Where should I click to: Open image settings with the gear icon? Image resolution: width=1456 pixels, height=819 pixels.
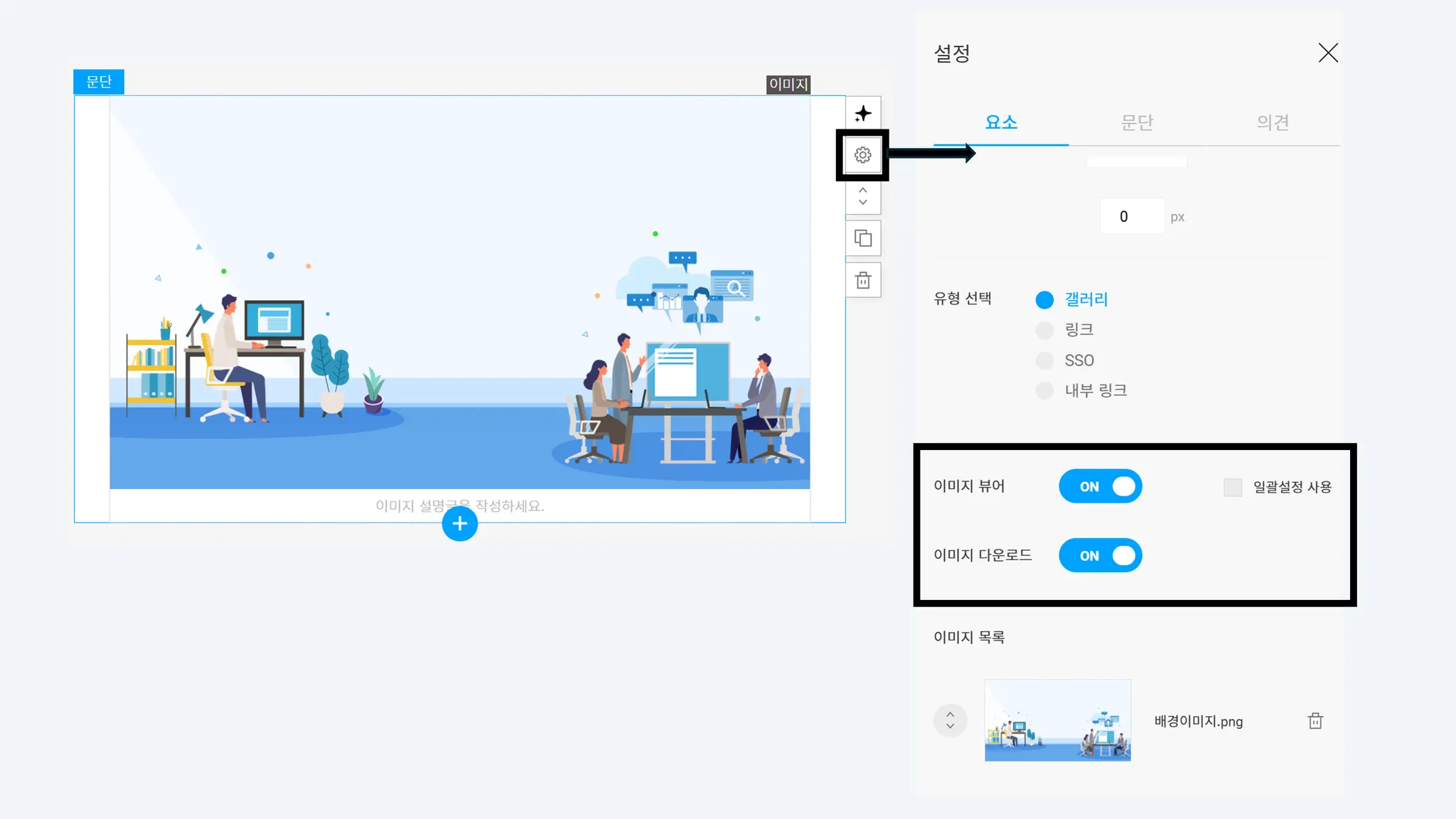pos(863,155)
